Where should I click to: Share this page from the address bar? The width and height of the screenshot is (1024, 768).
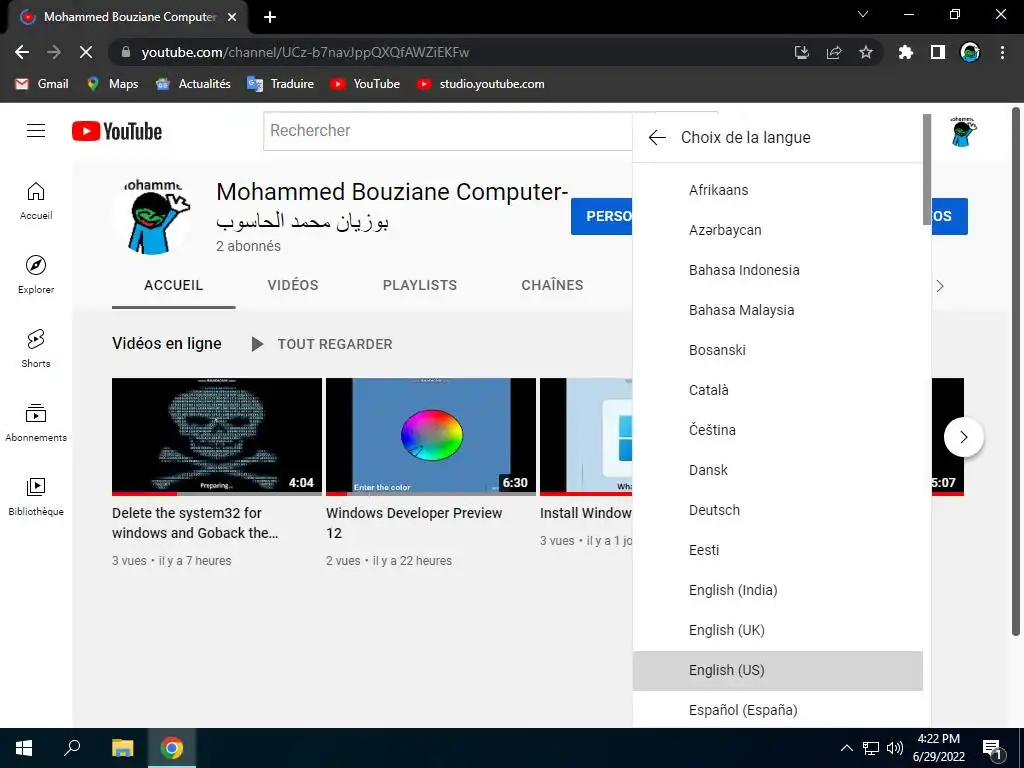834,52
